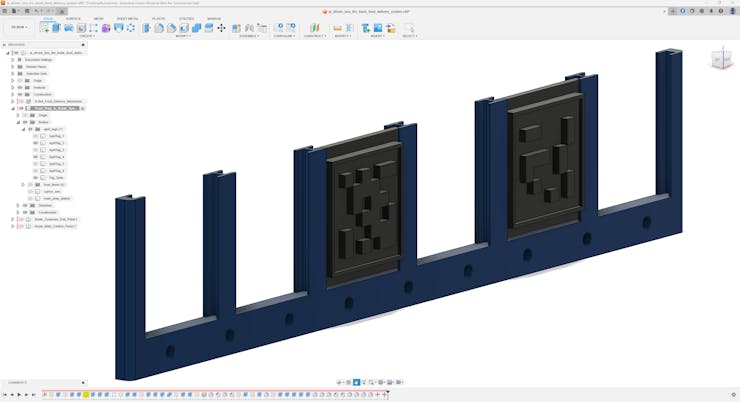The image size is (740, 402).
Task: Click the Comments panel header
Action: point(18,382)
